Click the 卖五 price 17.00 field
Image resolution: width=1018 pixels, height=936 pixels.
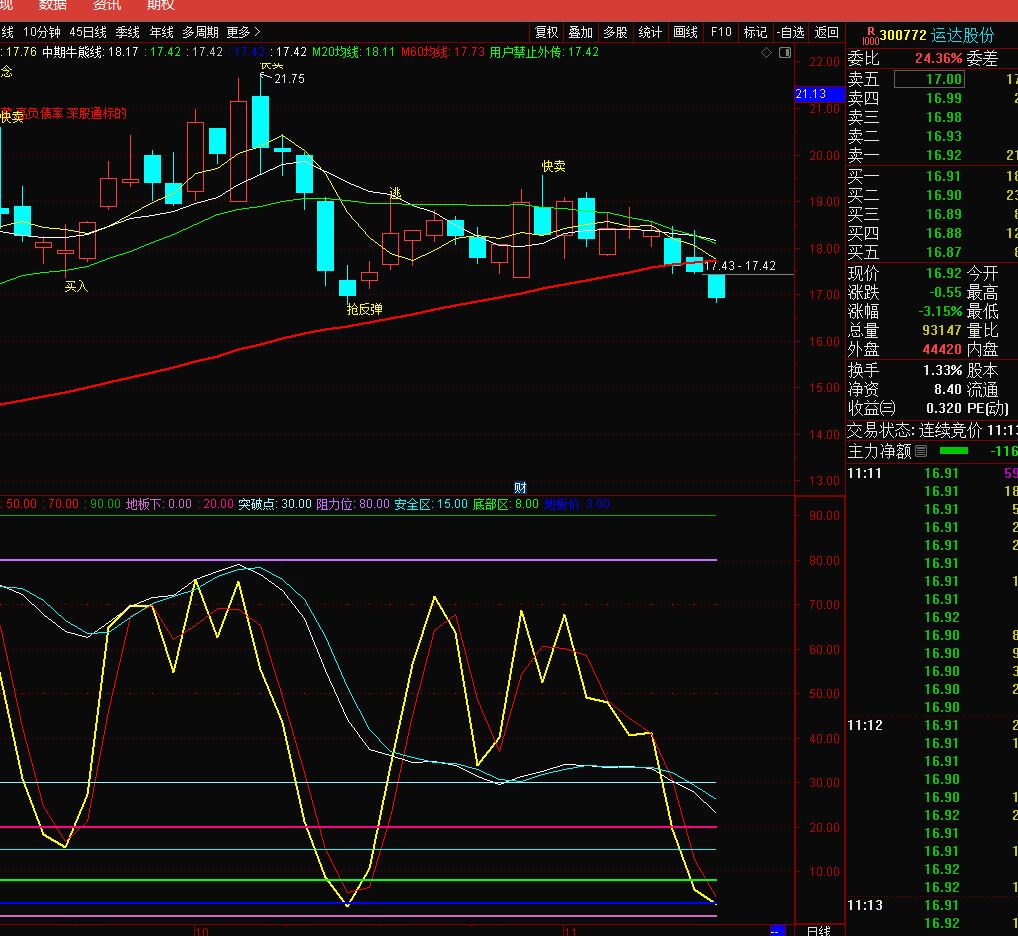point(929,79)
